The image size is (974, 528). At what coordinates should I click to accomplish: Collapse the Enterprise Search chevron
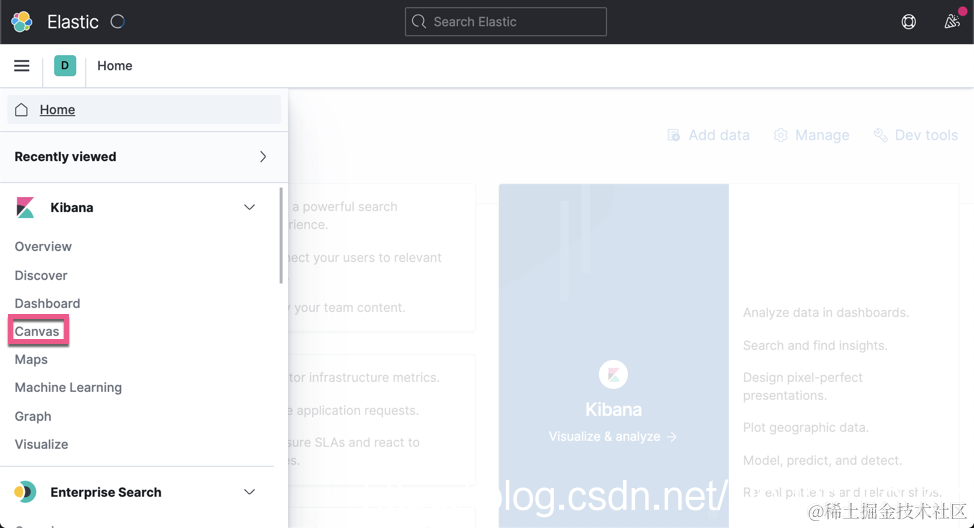249,492
